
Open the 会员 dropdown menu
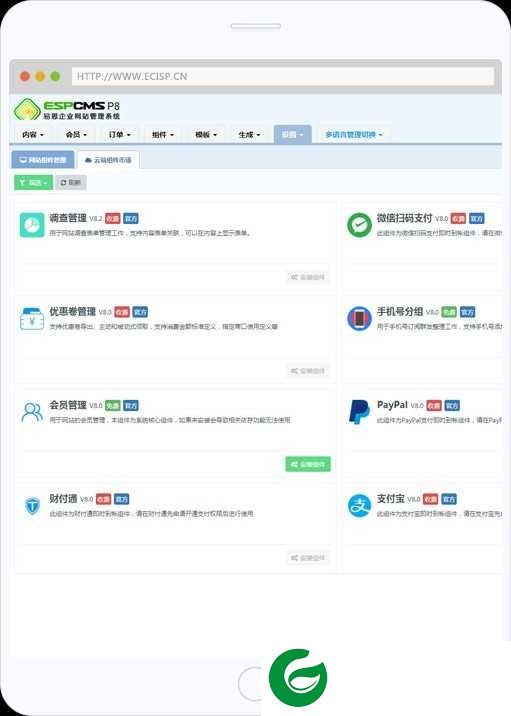coord(76,135)
